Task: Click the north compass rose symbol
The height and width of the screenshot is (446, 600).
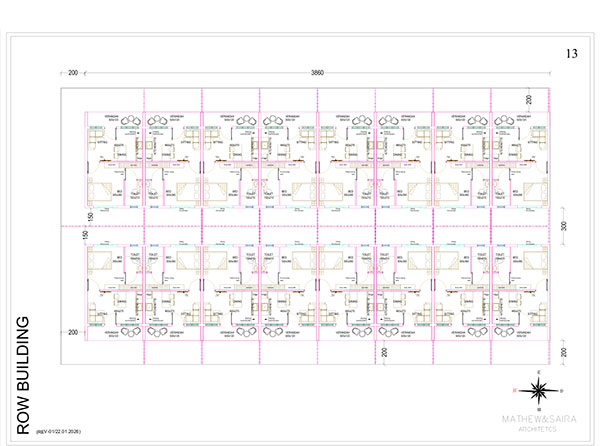Action: (539, 390)
